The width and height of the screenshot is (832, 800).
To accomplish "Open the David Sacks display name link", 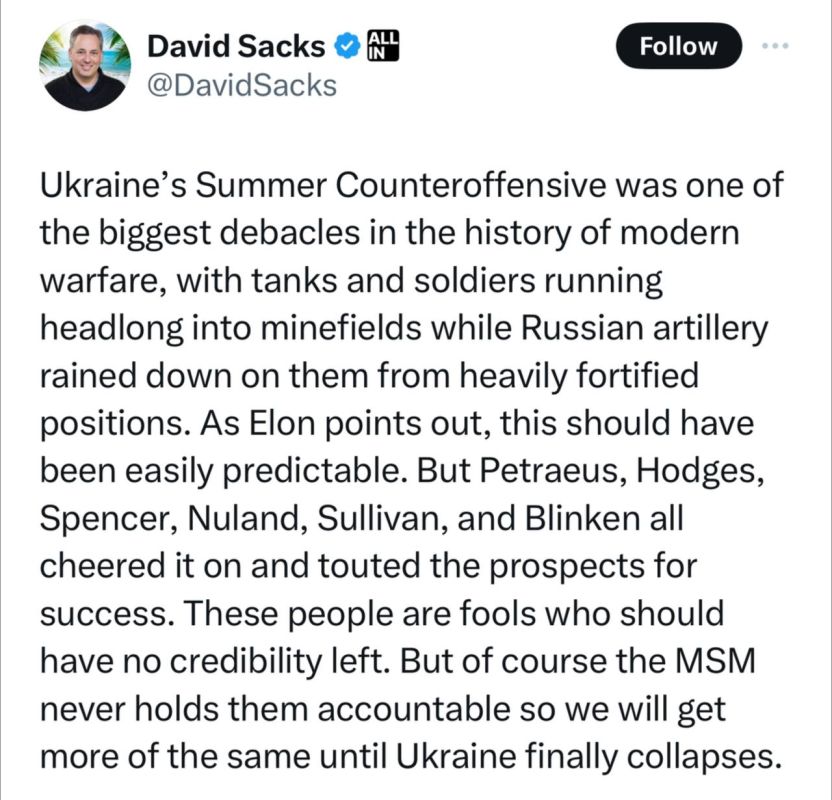I will tap(236, 45).
